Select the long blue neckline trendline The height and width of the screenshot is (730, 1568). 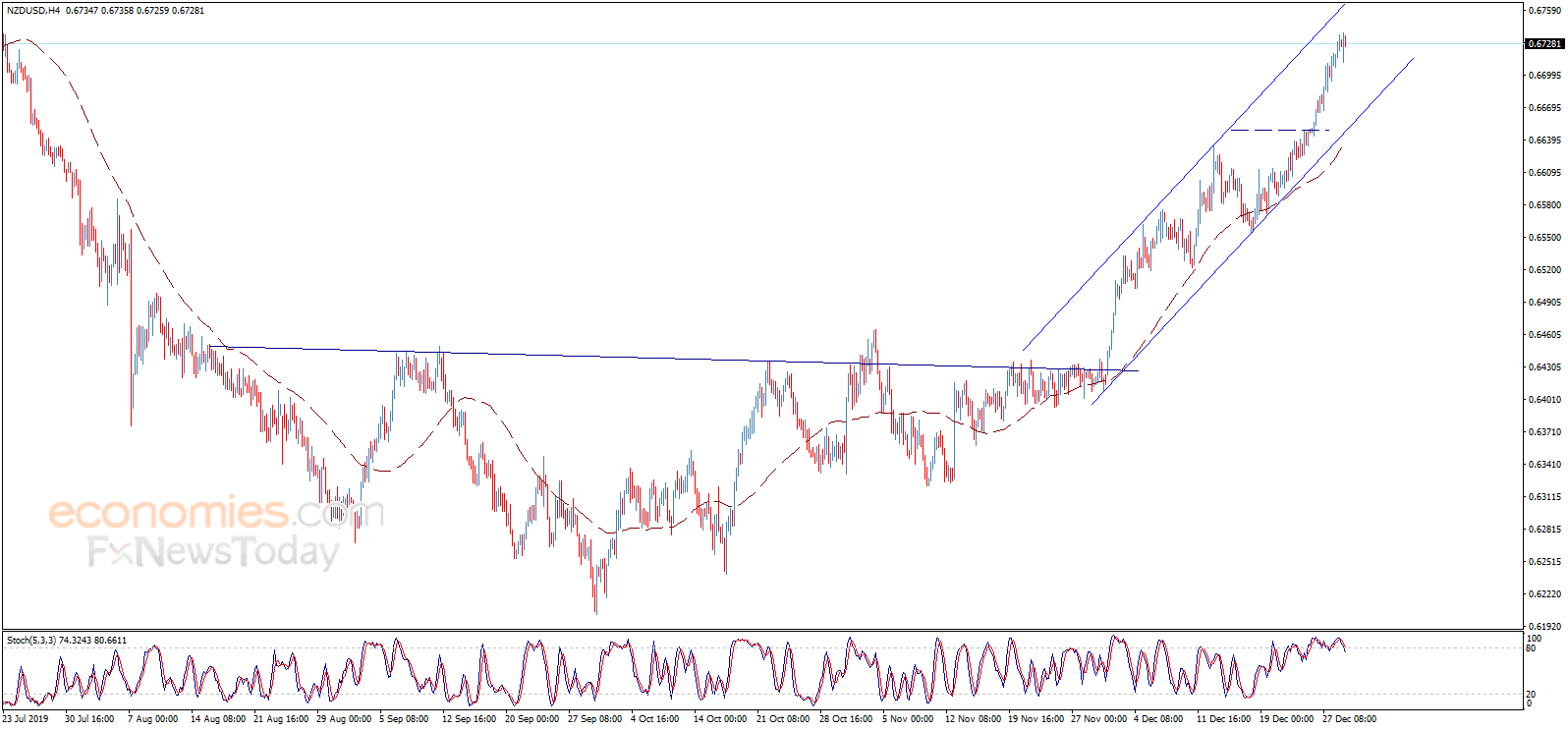(674, 359)
